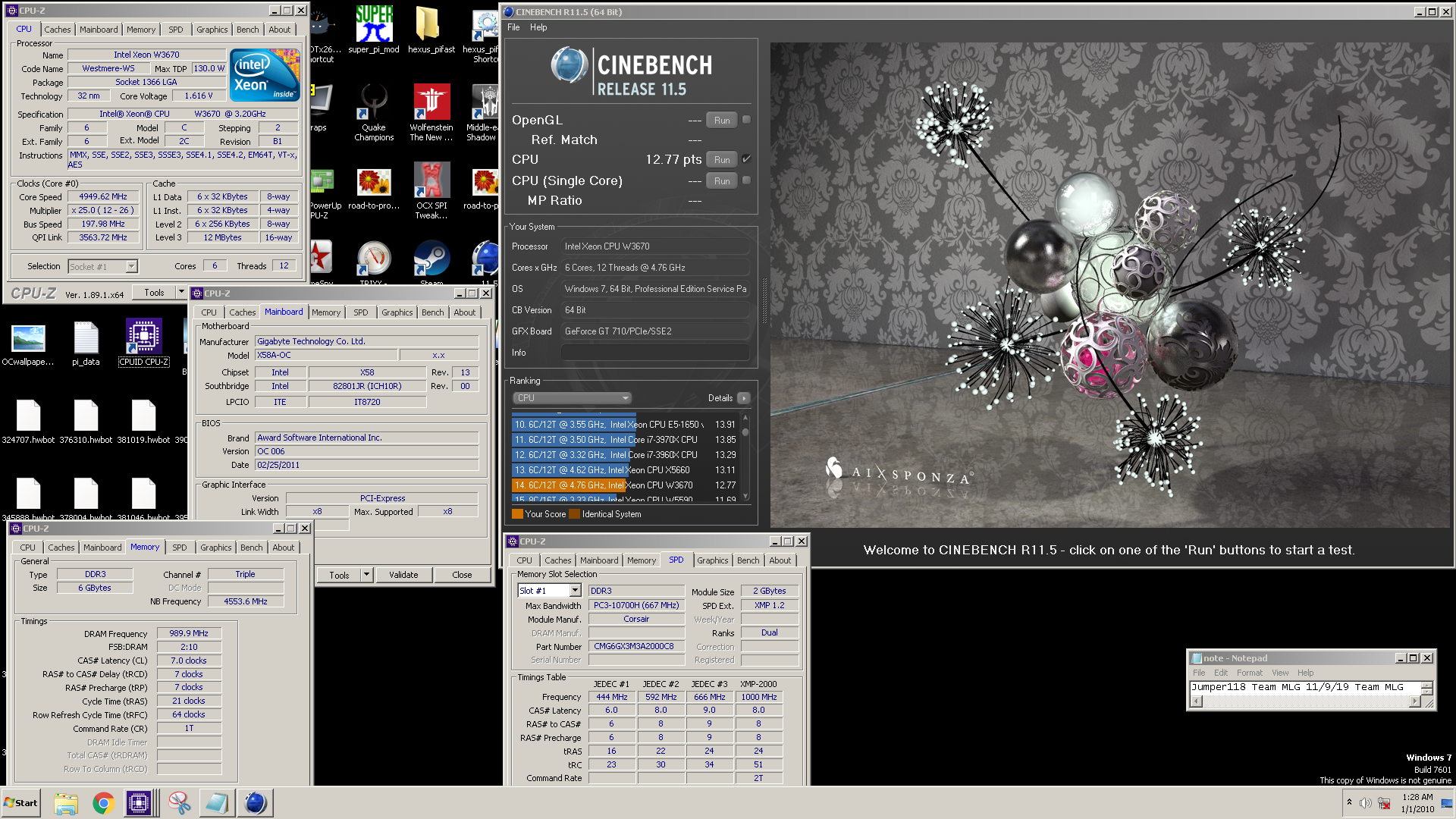Toggle the OpenGL test checkbox in Cinebench

[746, 120]
